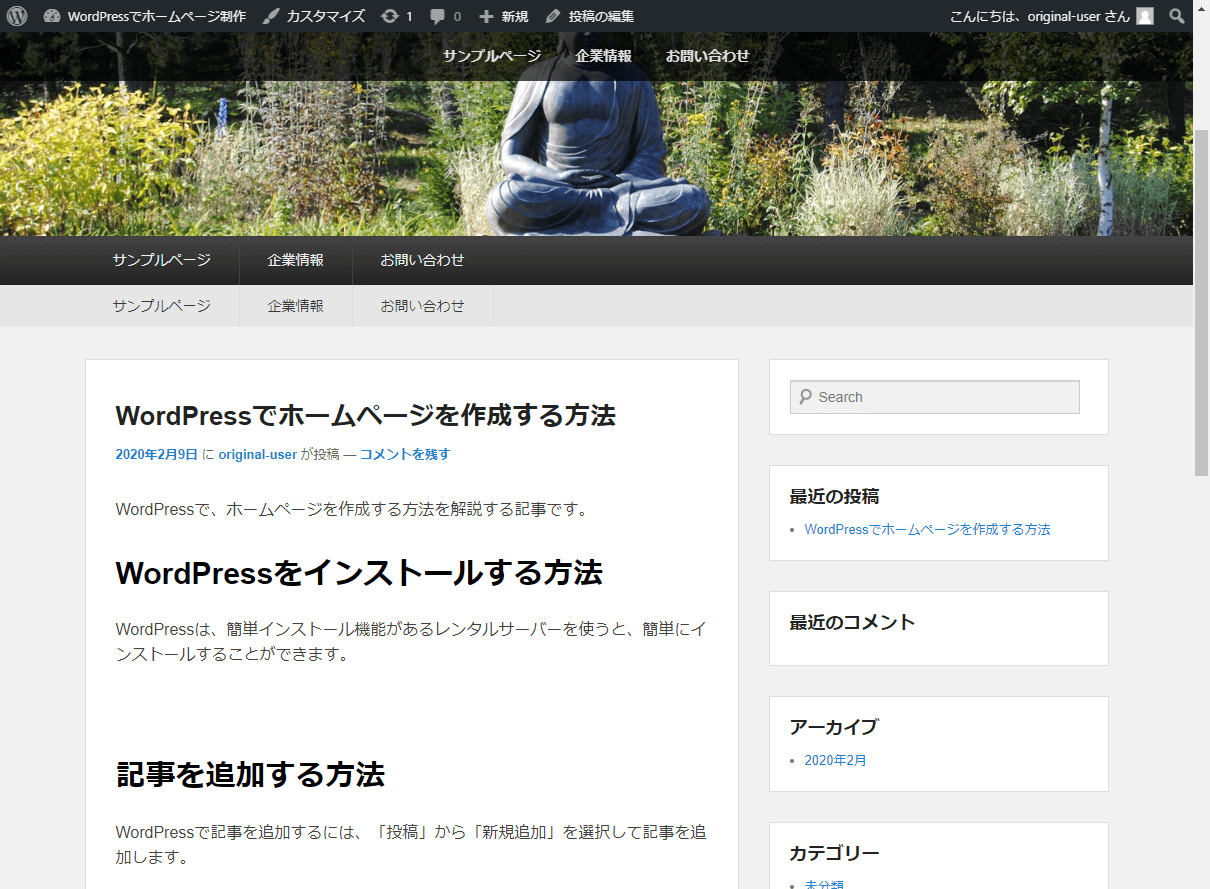Screen dimensions: 1210x889
Task: Click the magnifier icon inside the Search field
Action: tap(805, 397)
